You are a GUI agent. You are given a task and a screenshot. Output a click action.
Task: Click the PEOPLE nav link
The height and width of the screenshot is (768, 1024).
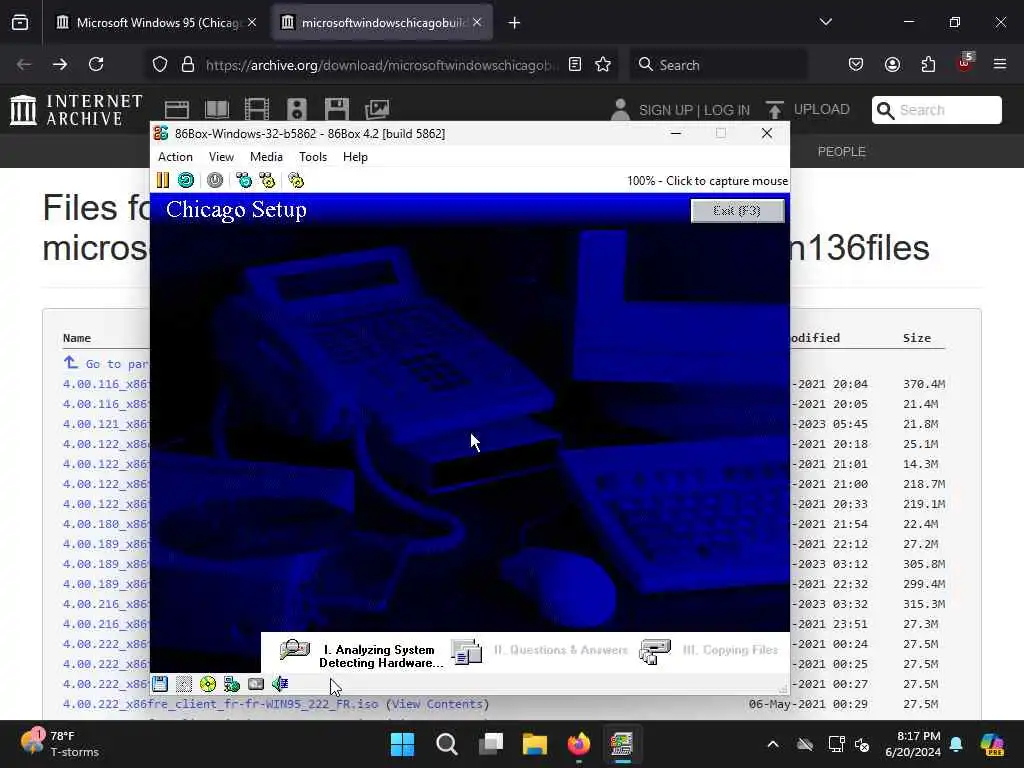pyautogui.click(x=842, y=152)
